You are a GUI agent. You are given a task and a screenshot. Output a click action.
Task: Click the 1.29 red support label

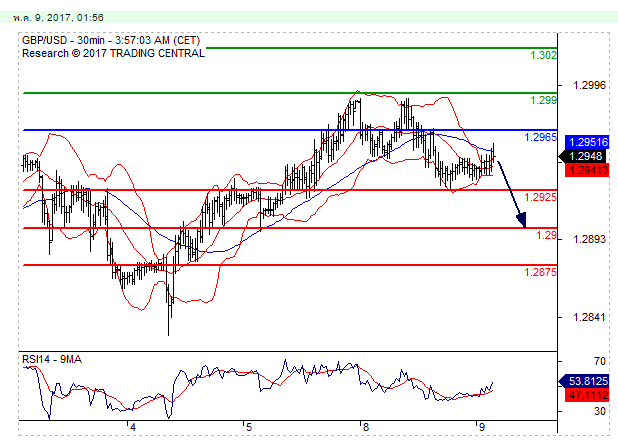click(546, 235)
